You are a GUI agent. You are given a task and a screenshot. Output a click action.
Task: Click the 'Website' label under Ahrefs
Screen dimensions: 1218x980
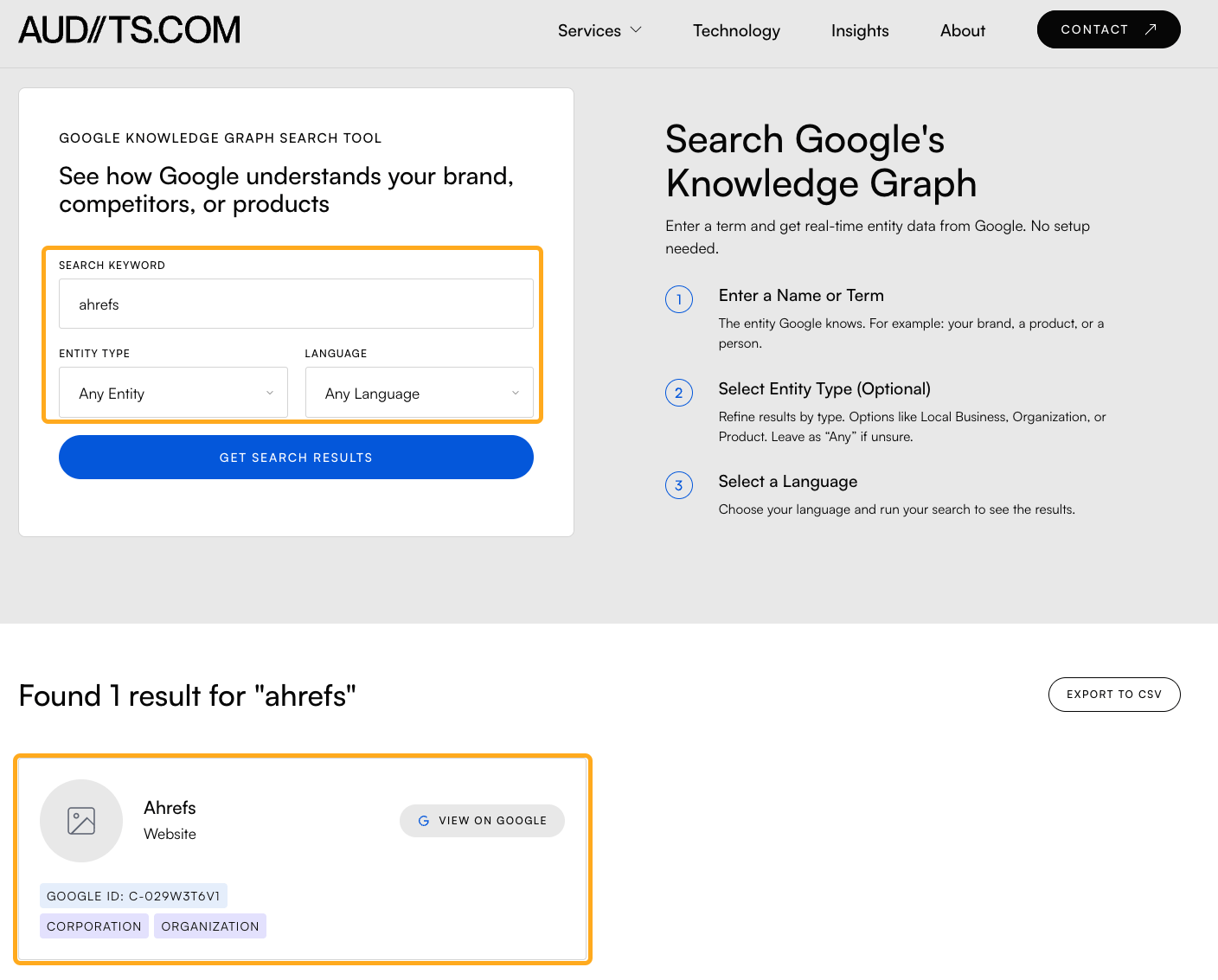(170, 834)
